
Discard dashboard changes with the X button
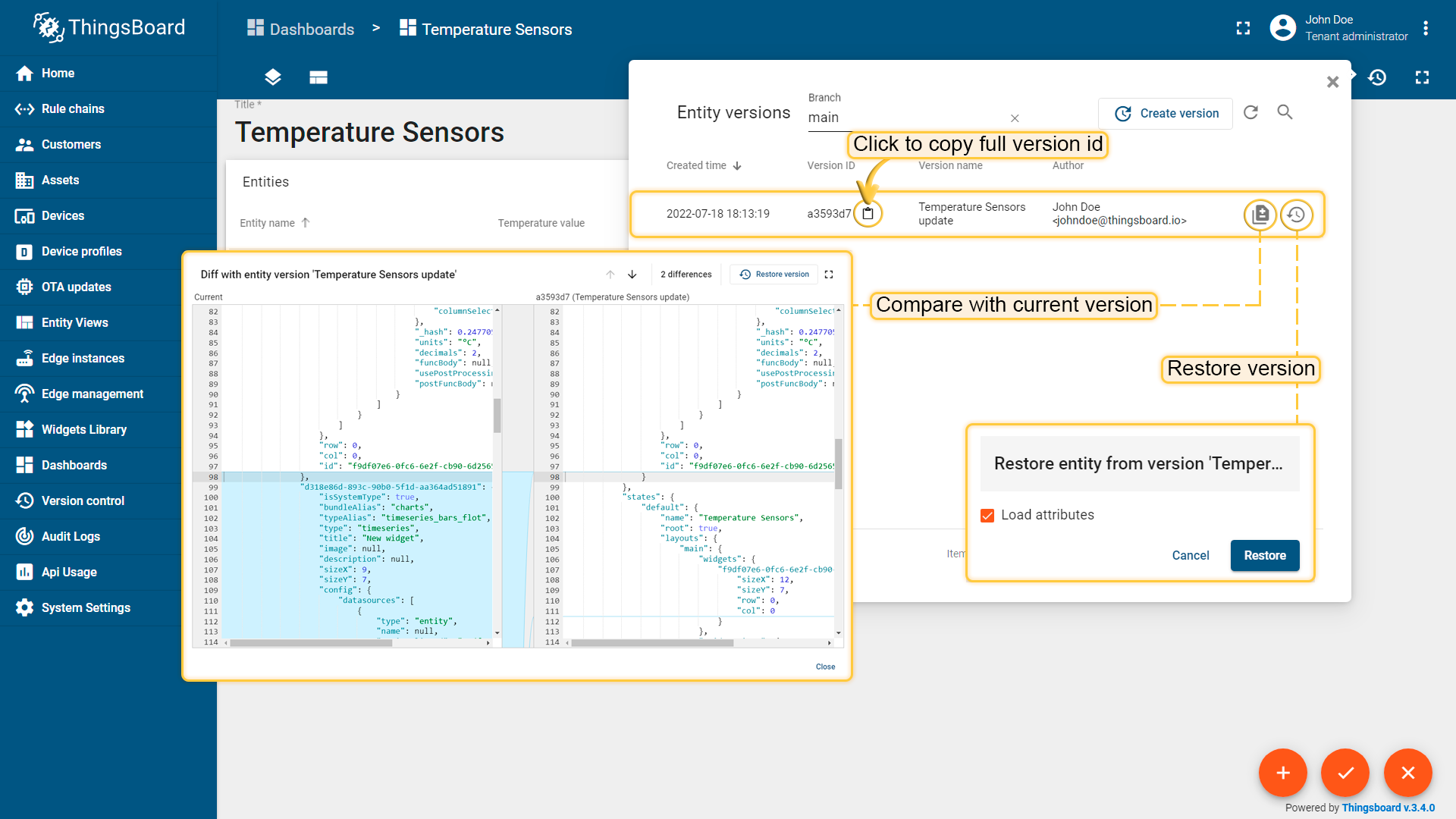point(1408,773)
